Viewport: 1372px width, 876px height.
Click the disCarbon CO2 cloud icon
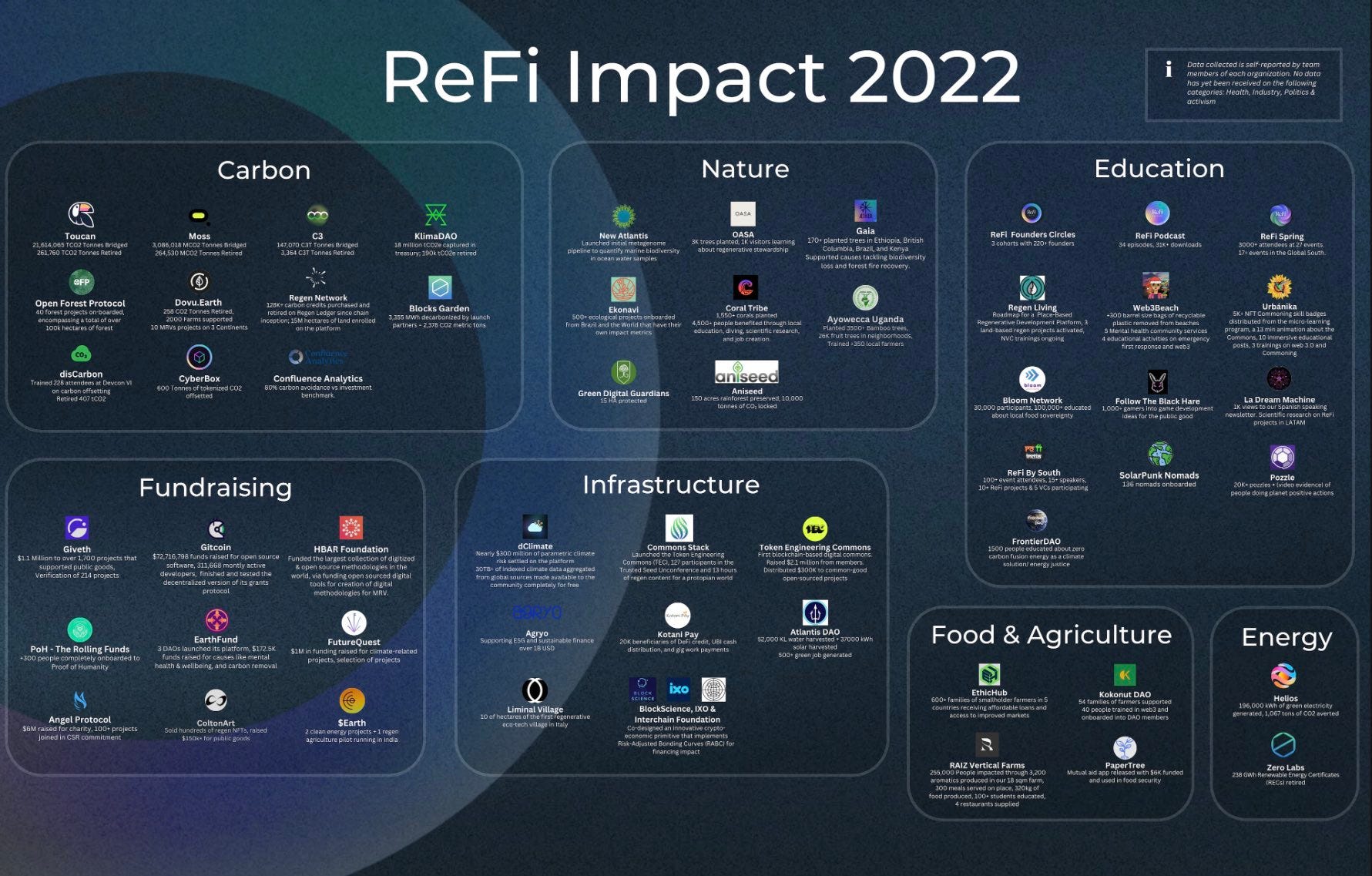coord(81,354)
